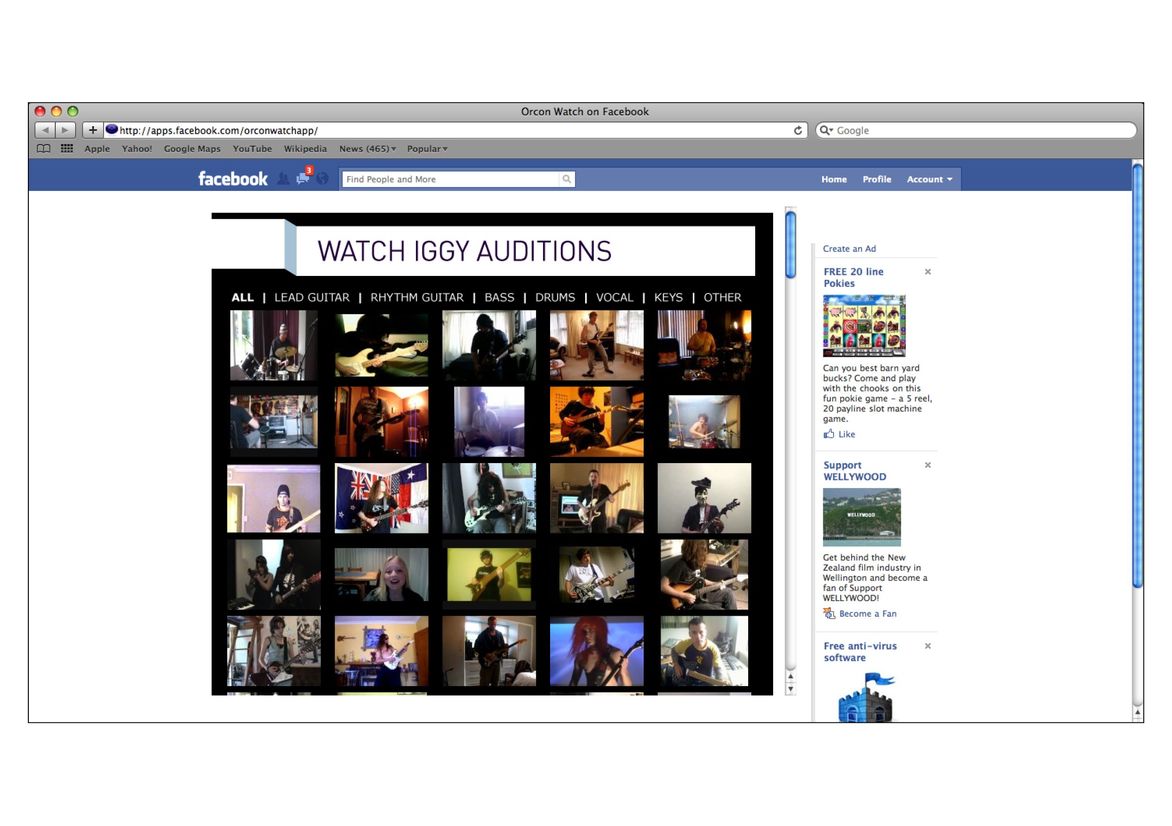This screenshot has height=826, width=1172.
Task: Show only VOCAL auditions
Action: (615, 297)
